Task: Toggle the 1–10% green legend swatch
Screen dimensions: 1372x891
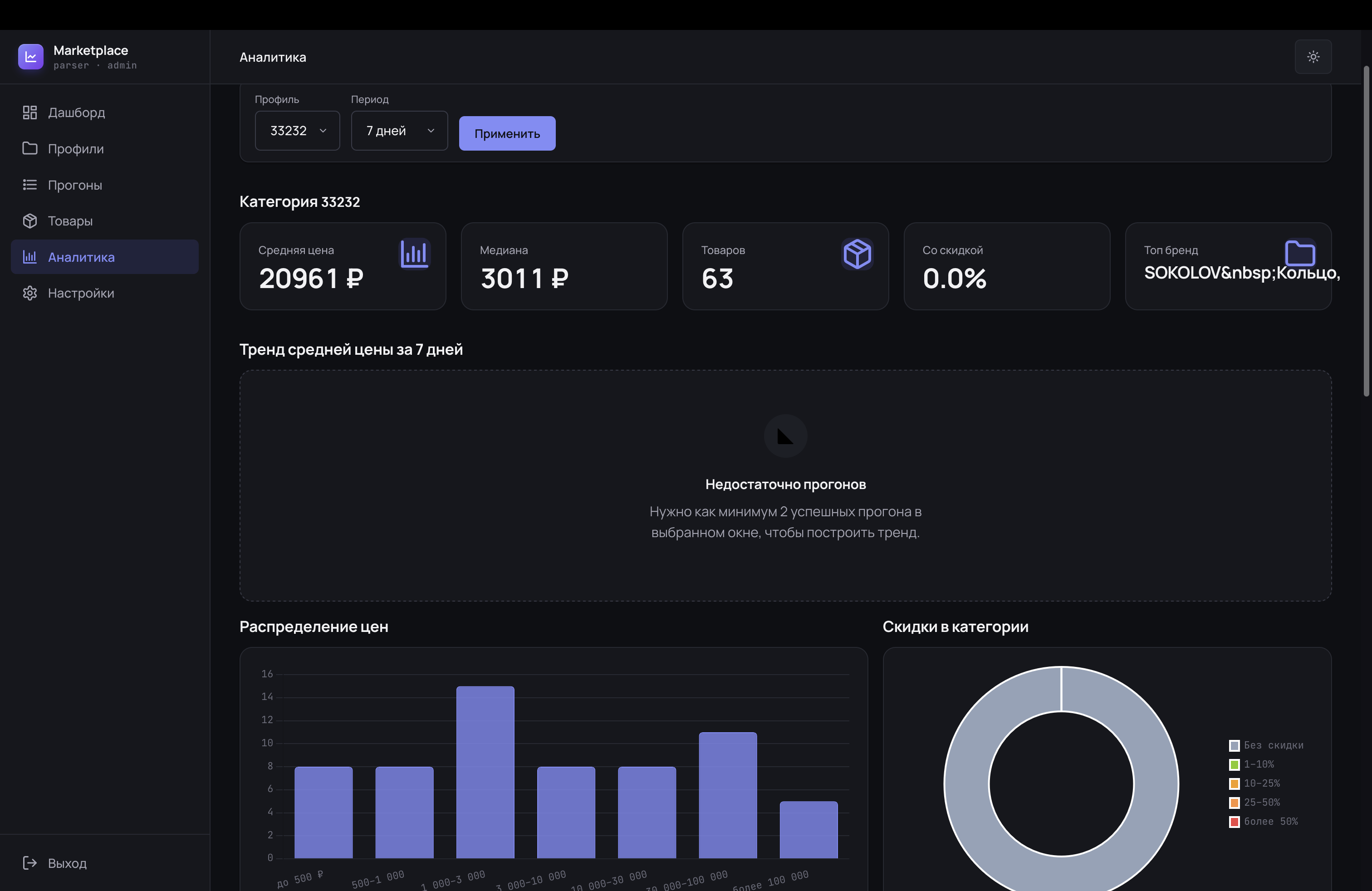Action: (1234, 765)
